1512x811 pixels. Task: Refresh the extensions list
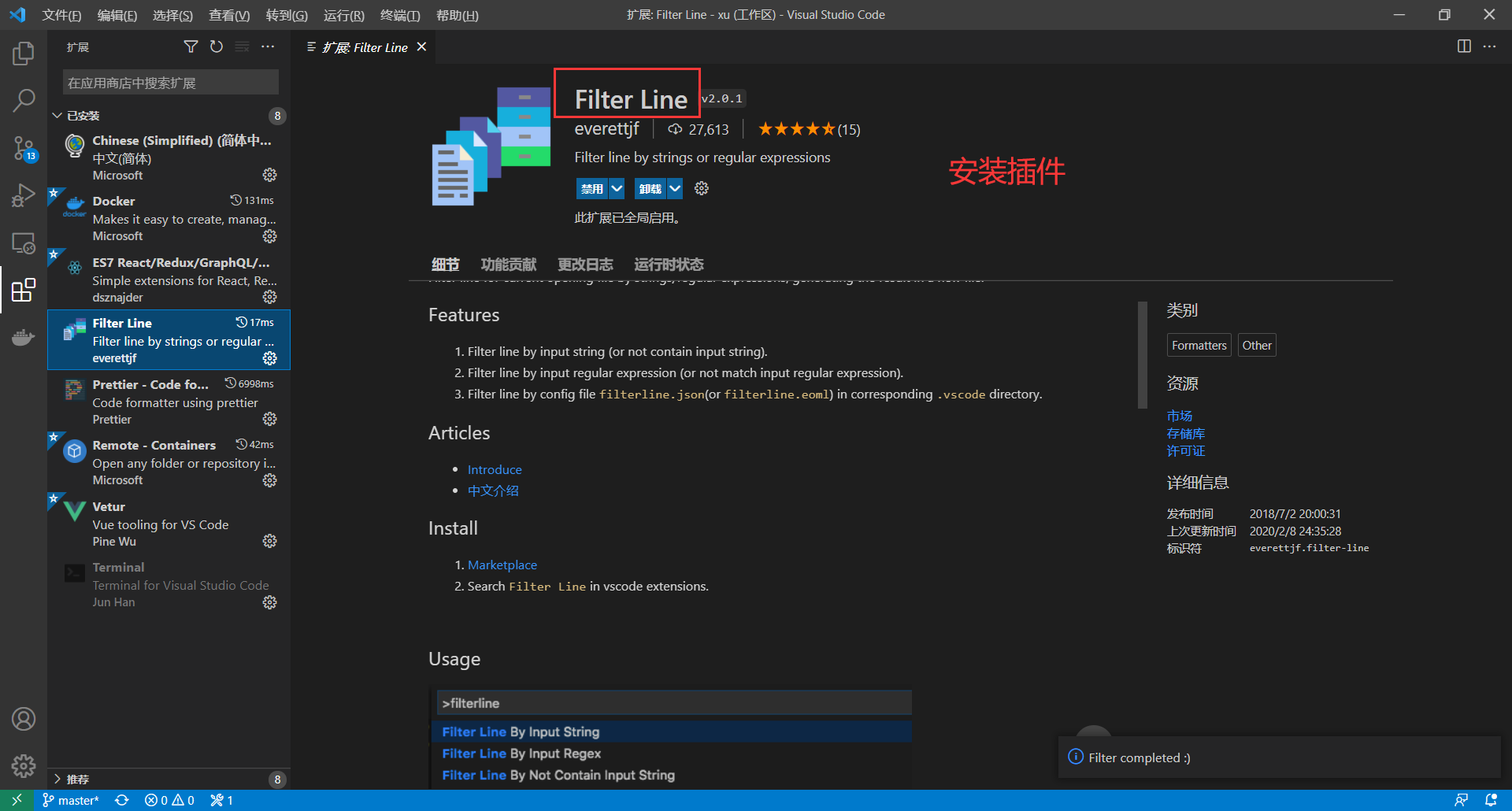[217, 47]
